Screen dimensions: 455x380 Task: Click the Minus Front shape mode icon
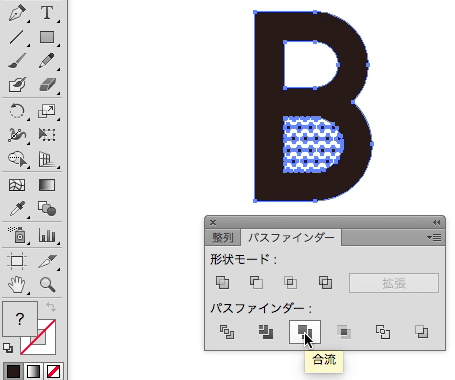coord(256,283)
